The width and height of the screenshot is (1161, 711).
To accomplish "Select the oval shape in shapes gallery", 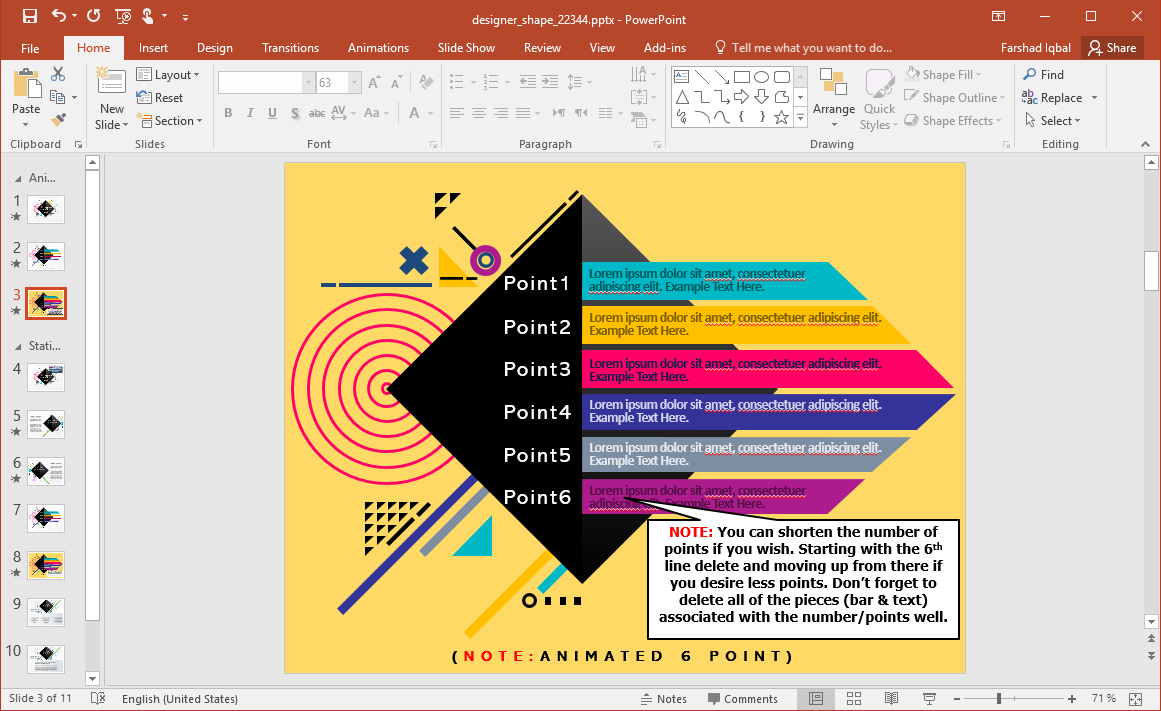I will coord(761,77).
